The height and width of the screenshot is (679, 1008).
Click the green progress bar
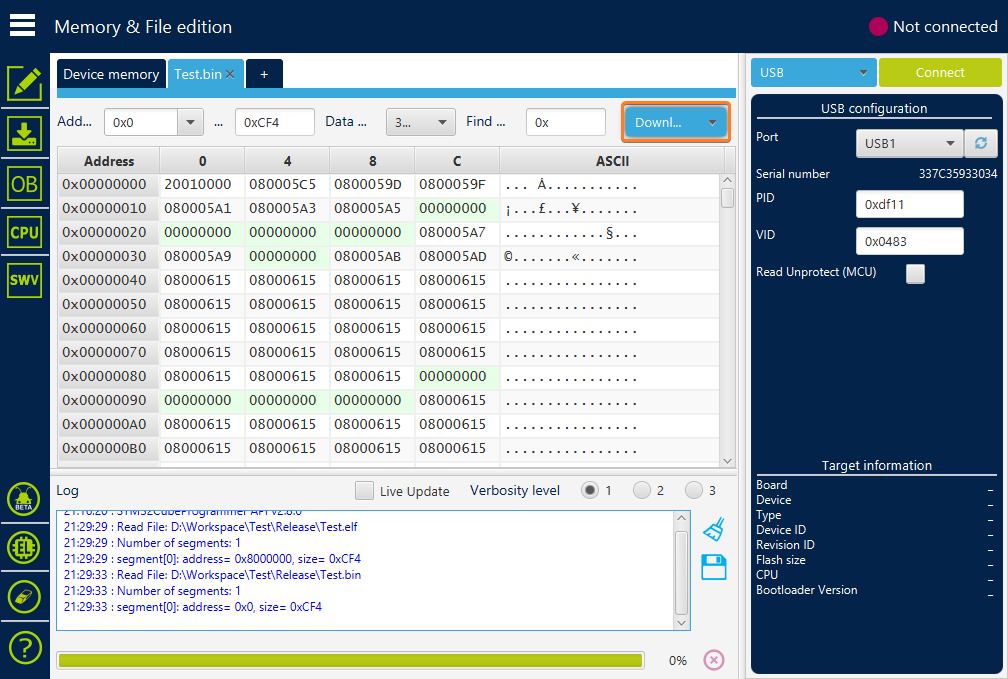click(350, 660)
